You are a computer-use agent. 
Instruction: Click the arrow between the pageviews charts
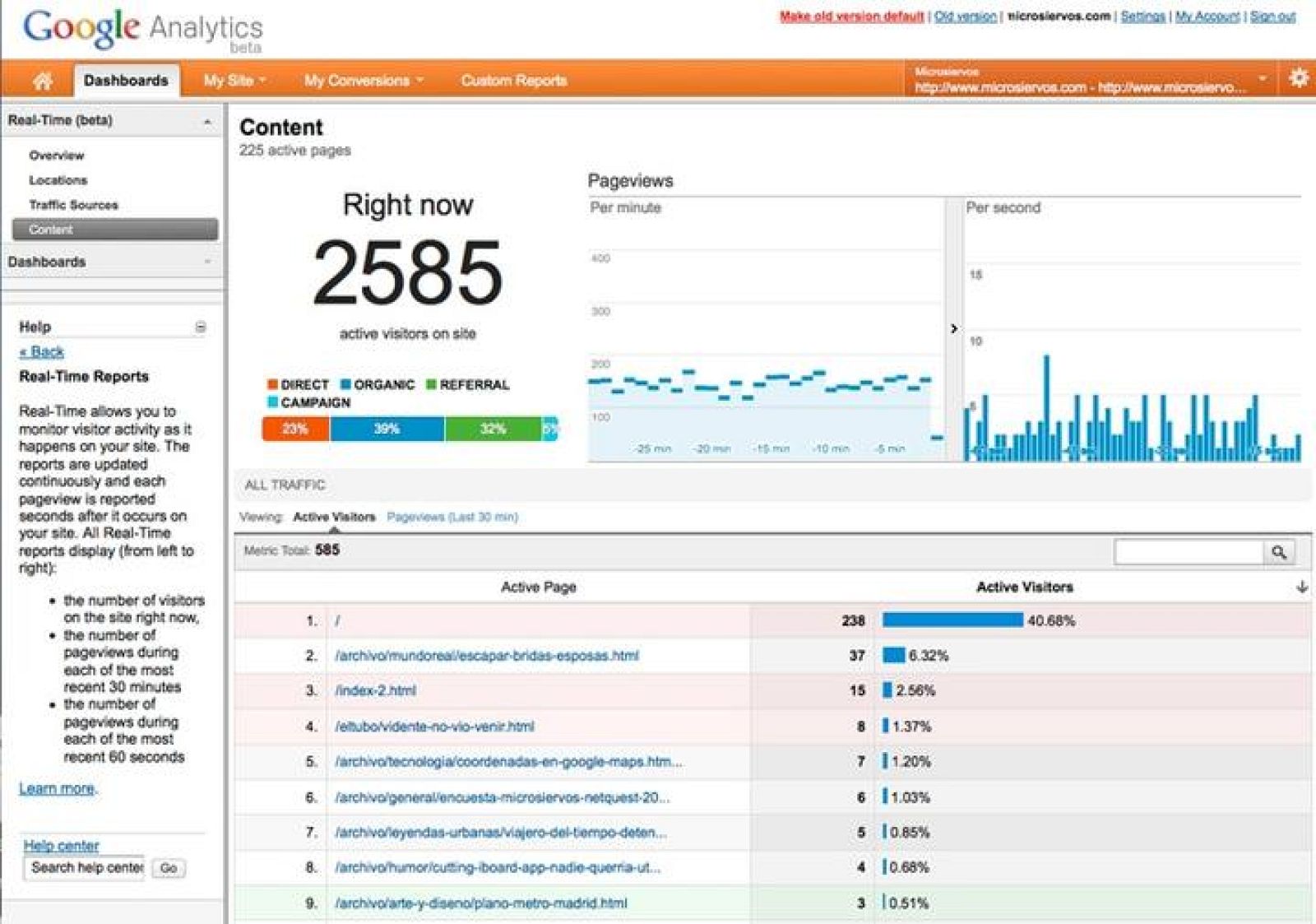[956, 328]
